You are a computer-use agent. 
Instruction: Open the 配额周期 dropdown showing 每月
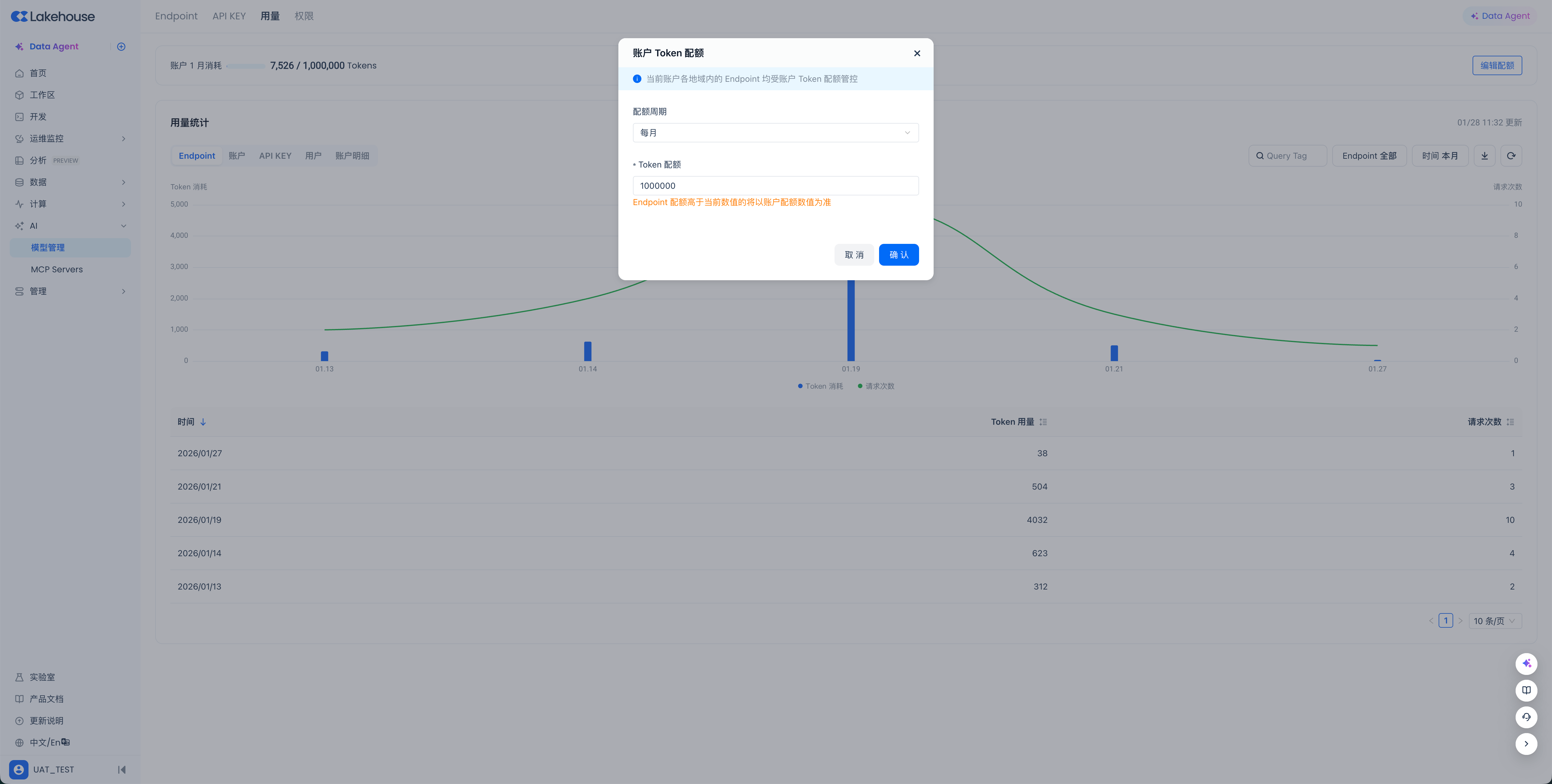(775, 132)
